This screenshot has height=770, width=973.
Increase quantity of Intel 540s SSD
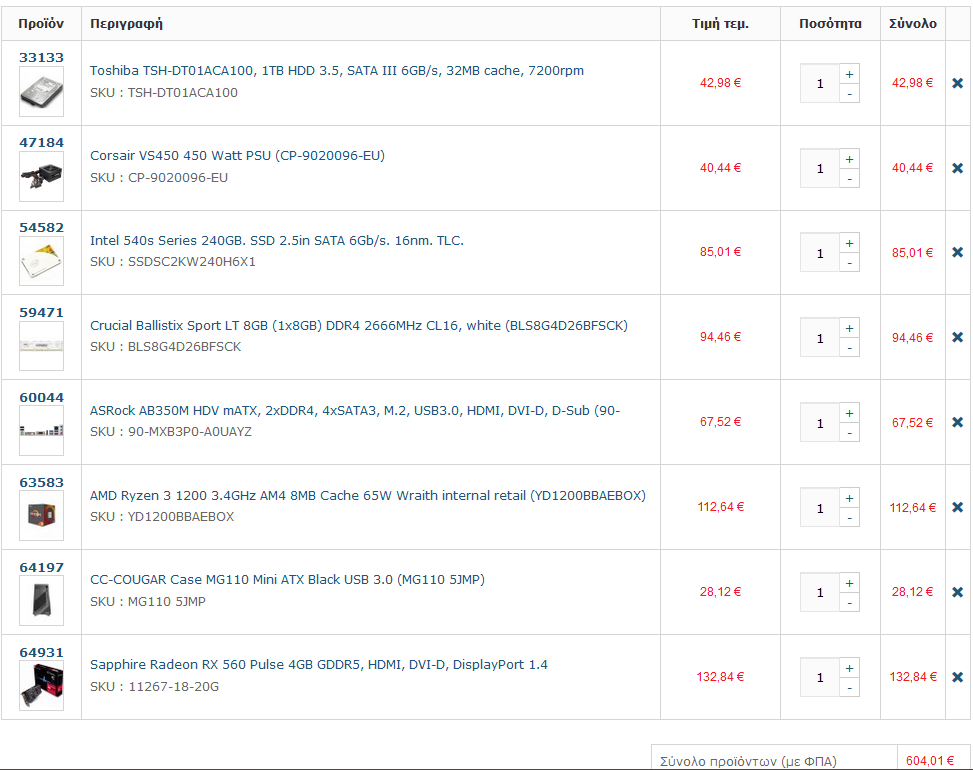(850, 244)
